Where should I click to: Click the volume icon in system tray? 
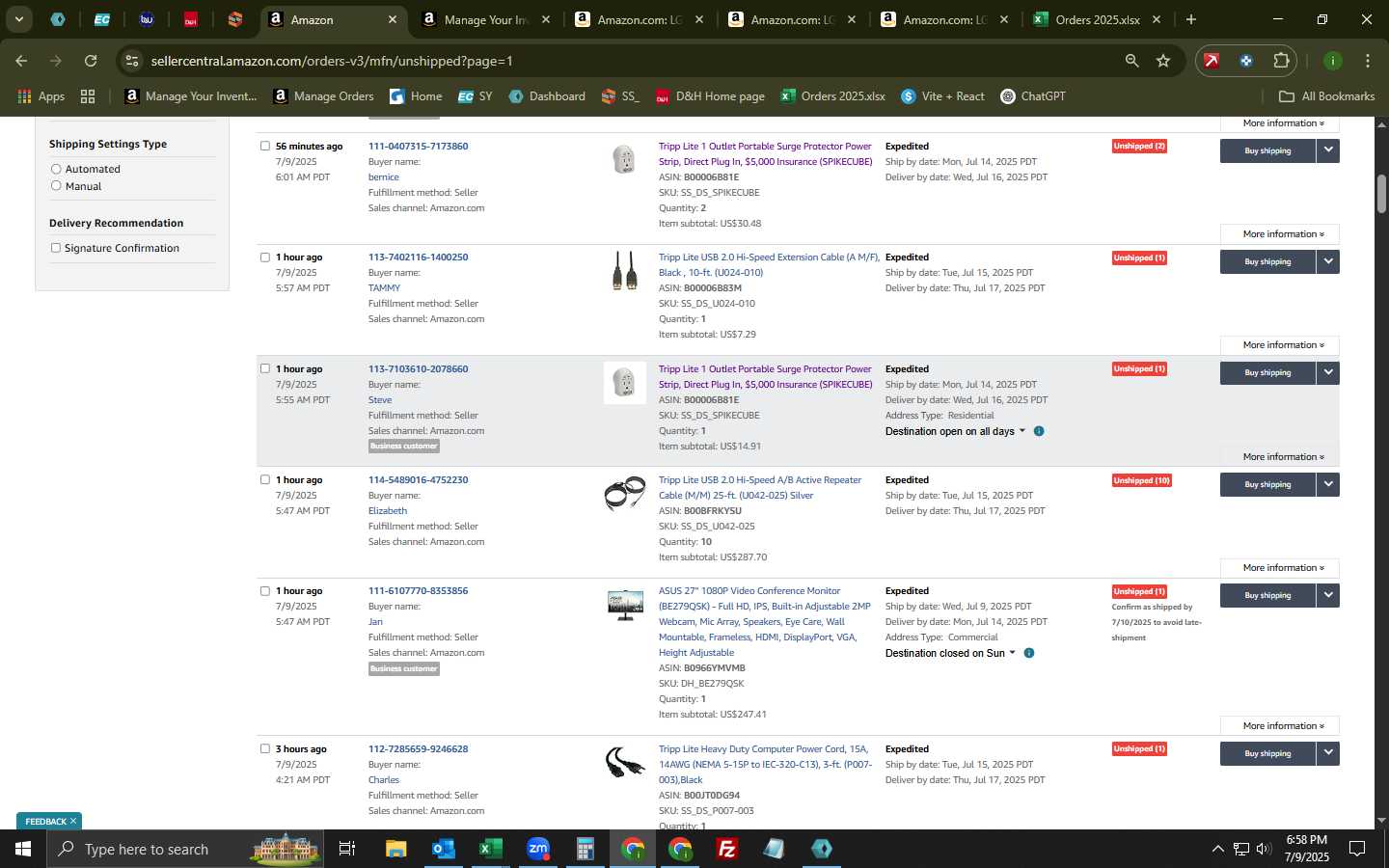pos(1264,849)
